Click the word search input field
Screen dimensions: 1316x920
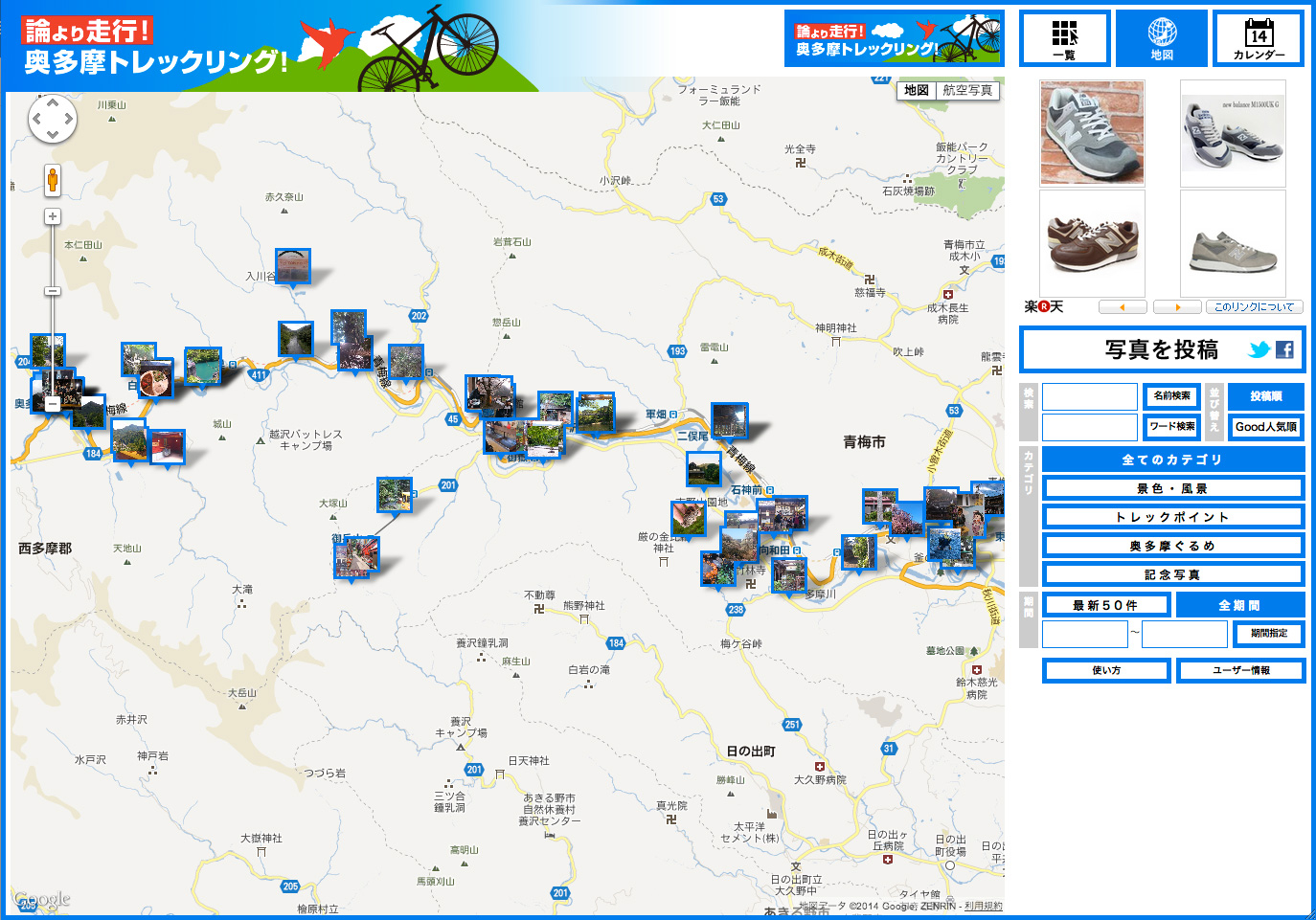tap(1090, 427)
